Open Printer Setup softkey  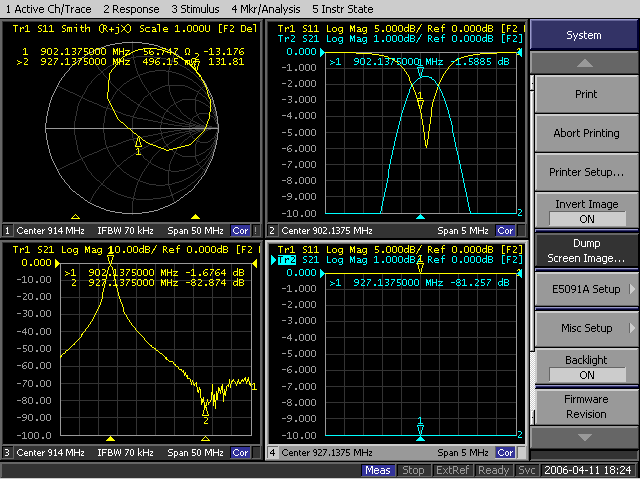point(586,172)
